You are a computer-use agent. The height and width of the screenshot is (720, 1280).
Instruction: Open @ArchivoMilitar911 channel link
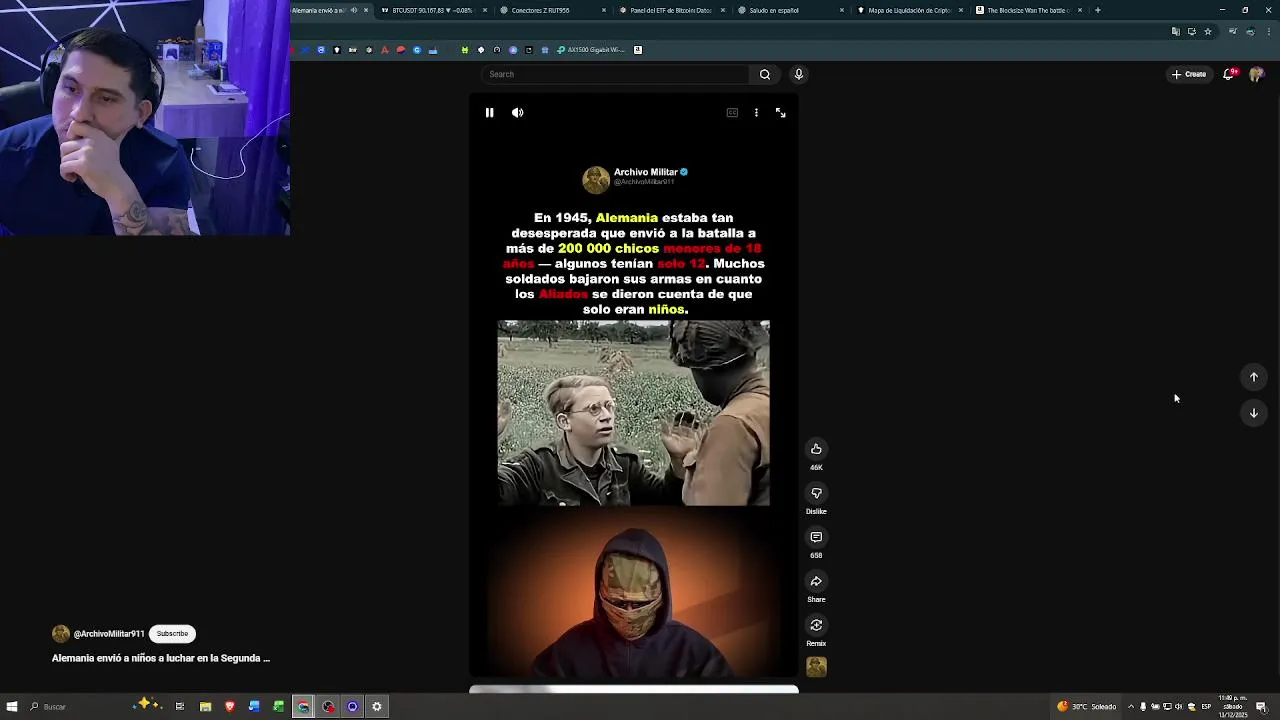point(109,634)
